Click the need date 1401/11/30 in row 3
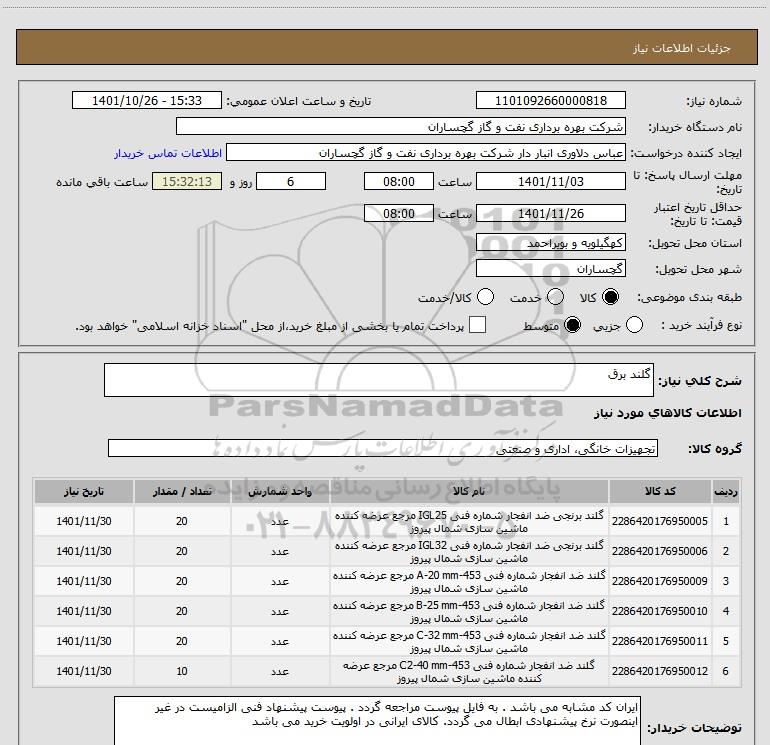This screenshot has width=770, height=745. (x=84, y=581)
